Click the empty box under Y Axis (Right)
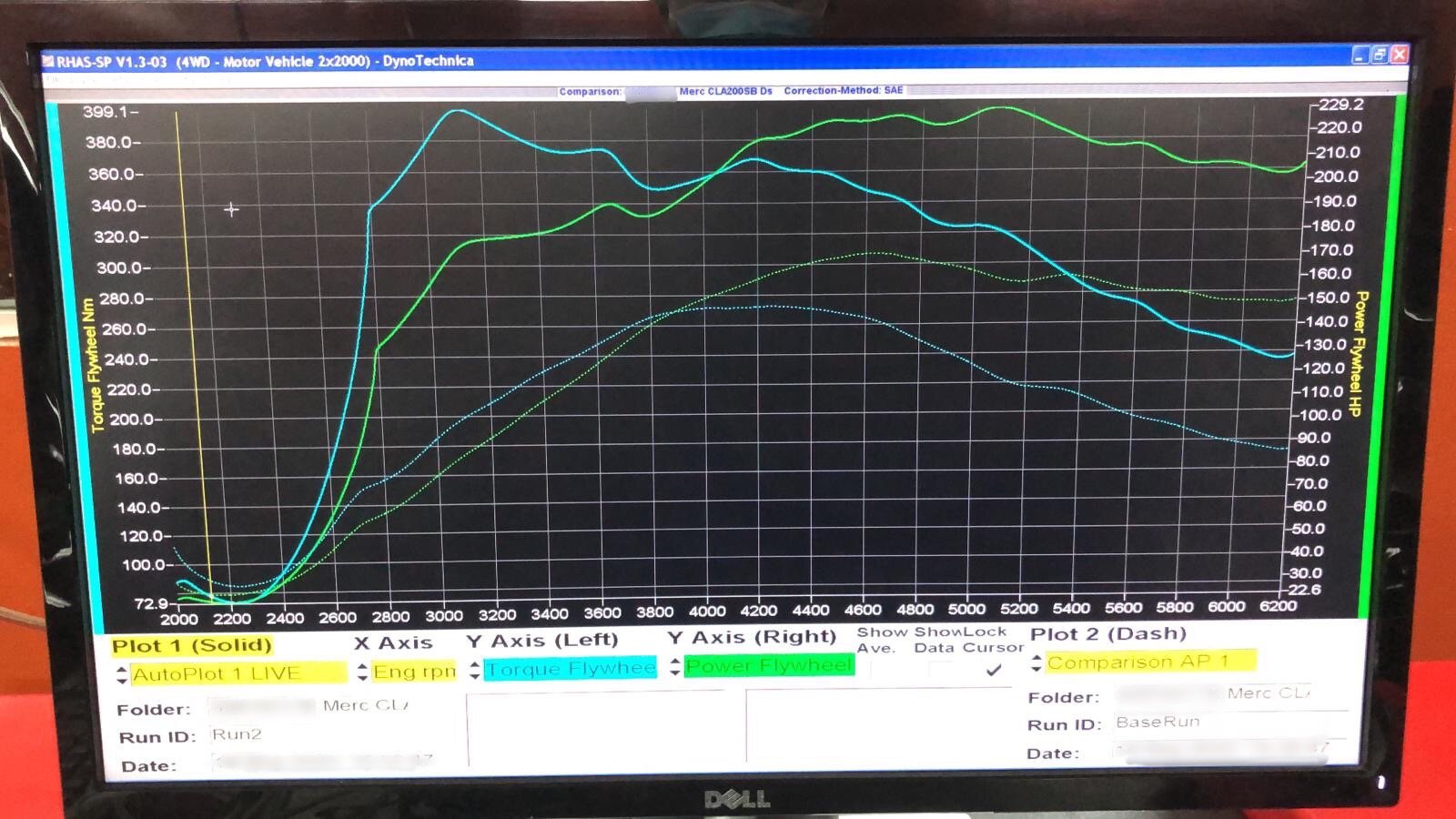The image size is (1456, 819). [x=880, y=724]
